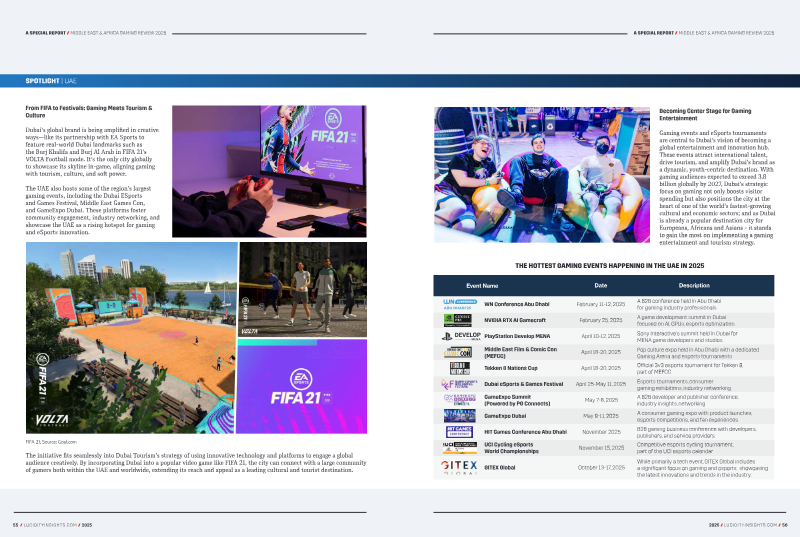
Task: Click the NVIDIA GeForce RTX logo in table
Action: (x=458, y=320)
